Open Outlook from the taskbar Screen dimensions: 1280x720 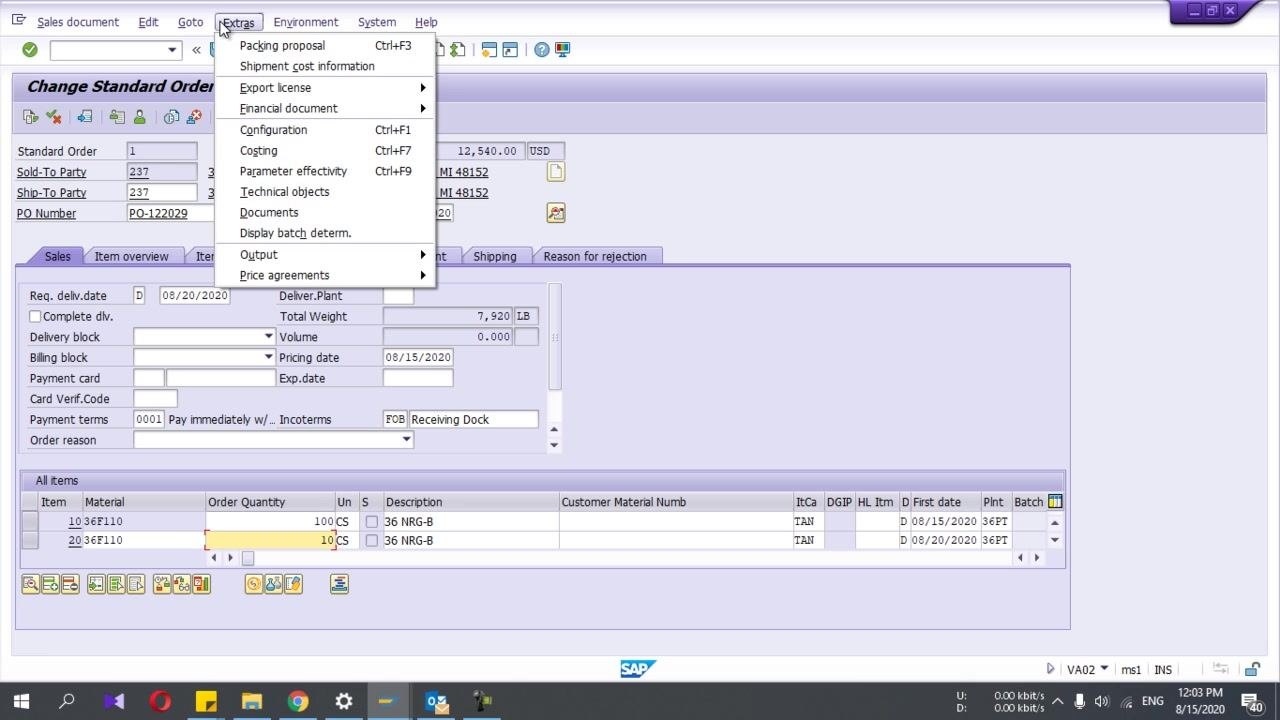(x=436, y=701)
